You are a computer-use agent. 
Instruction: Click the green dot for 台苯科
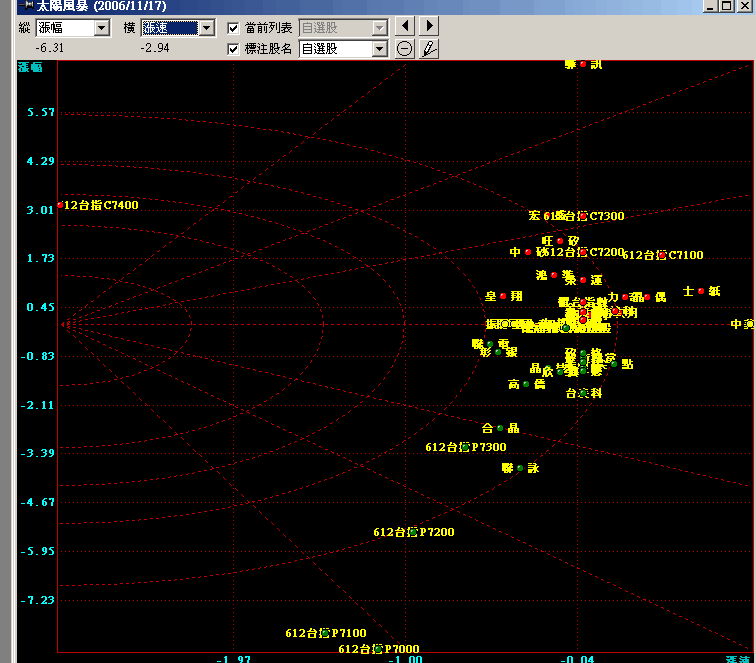(x=583, y=393)
